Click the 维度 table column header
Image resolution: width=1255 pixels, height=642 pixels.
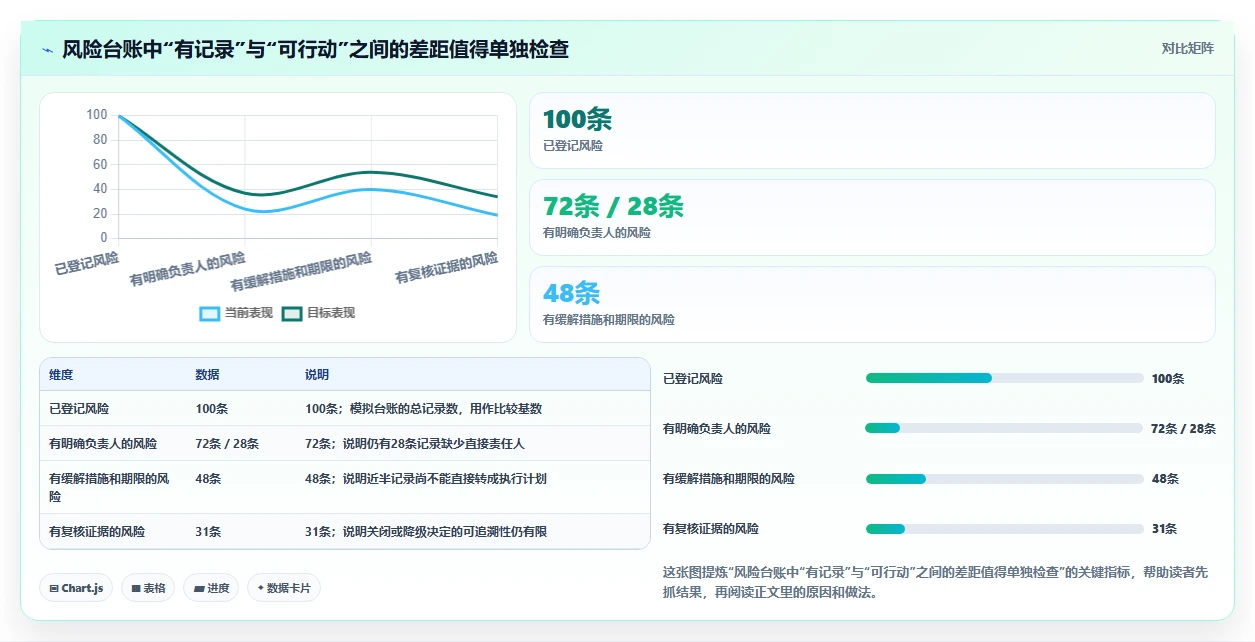(x=61, y=375)
